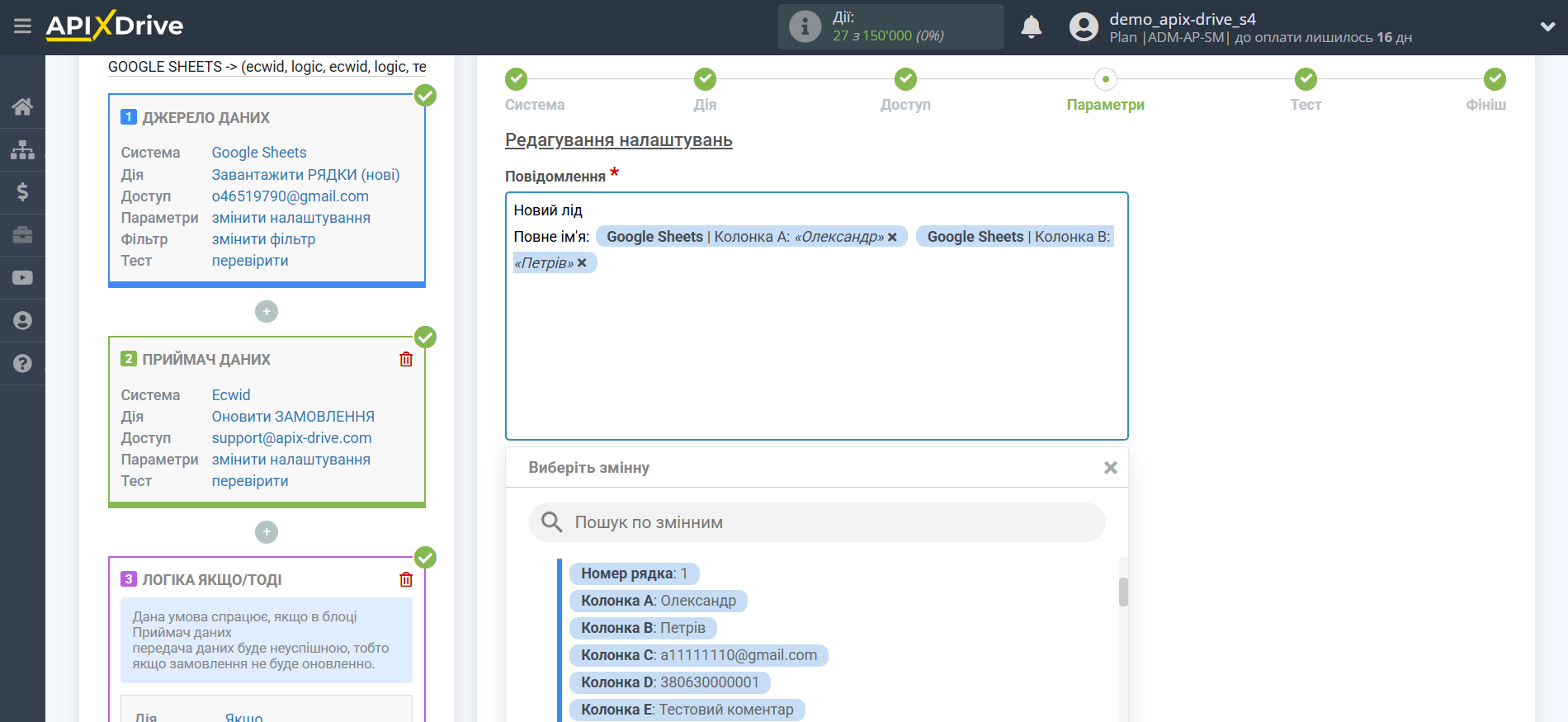Click перевірити in Приймач даних block

point(250,481)
